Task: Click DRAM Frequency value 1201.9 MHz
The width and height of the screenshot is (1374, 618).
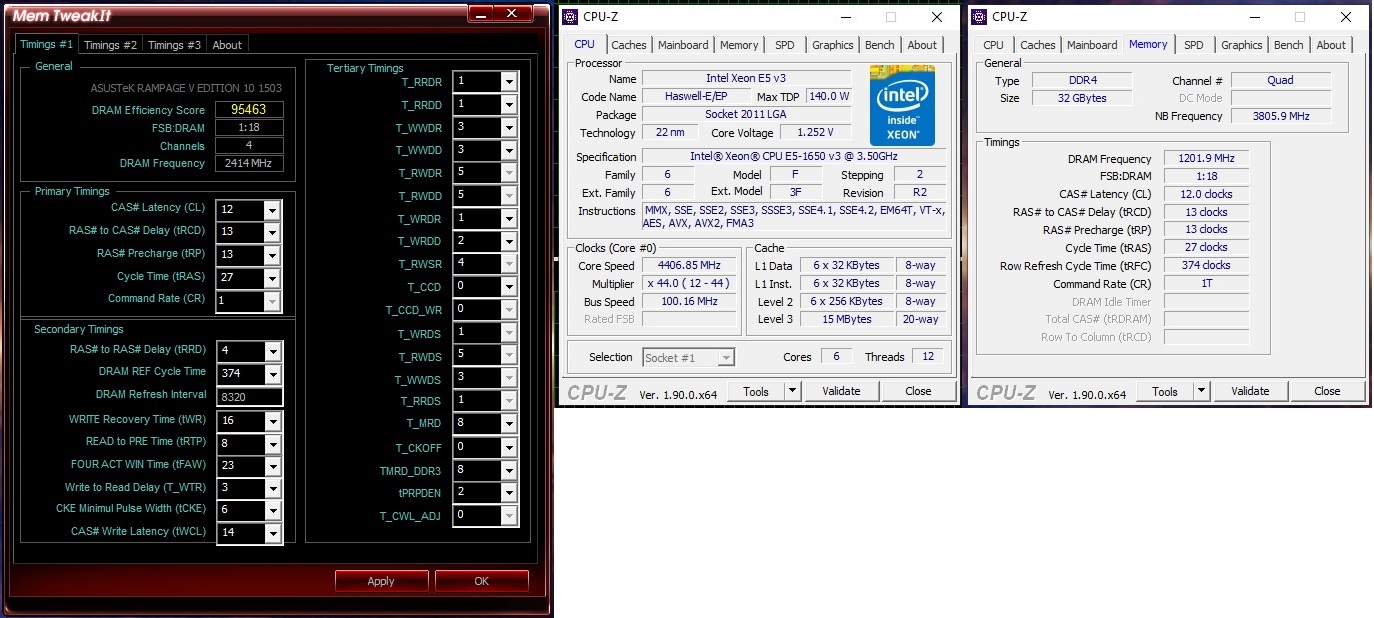Action: (1206, 159)
